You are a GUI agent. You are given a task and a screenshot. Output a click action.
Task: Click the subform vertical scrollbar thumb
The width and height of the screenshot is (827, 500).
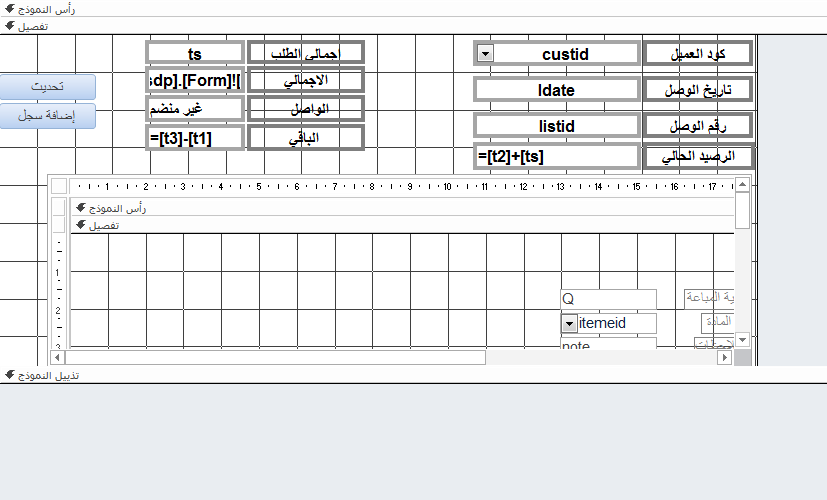(x=742, y=210)
